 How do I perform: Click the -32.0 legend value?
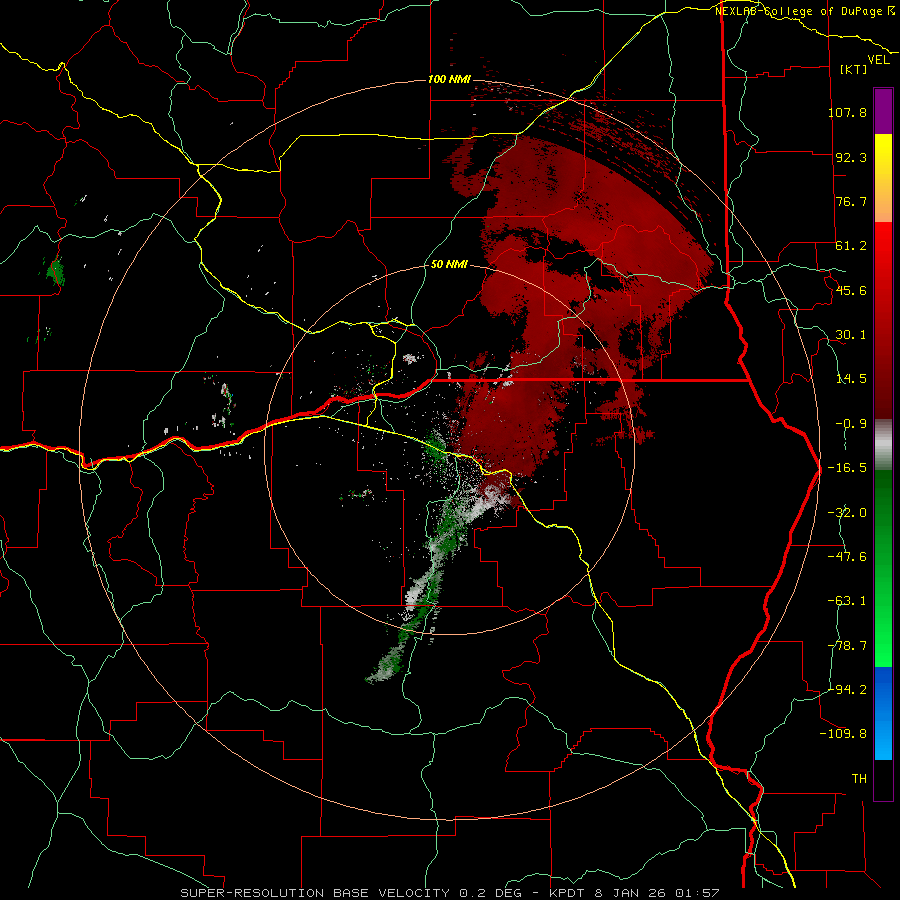pyautogui.click(x=847, y=513)
